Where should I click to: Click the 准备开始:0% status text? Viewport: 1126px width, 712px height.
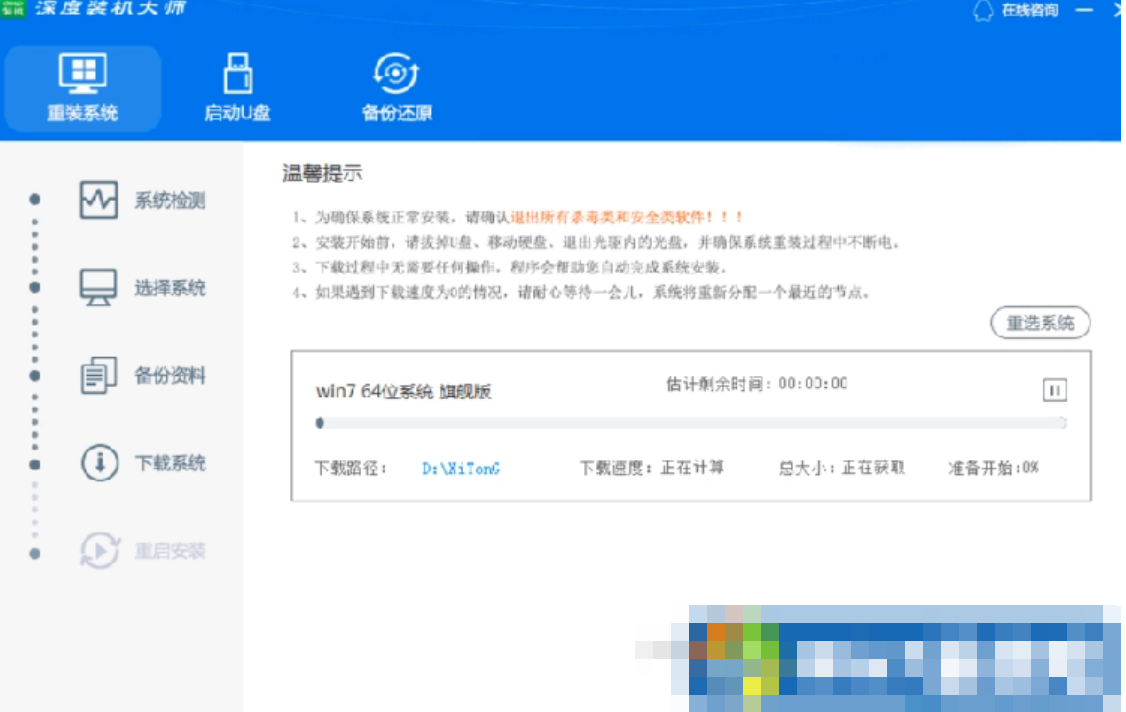click(x=994, y=468)
